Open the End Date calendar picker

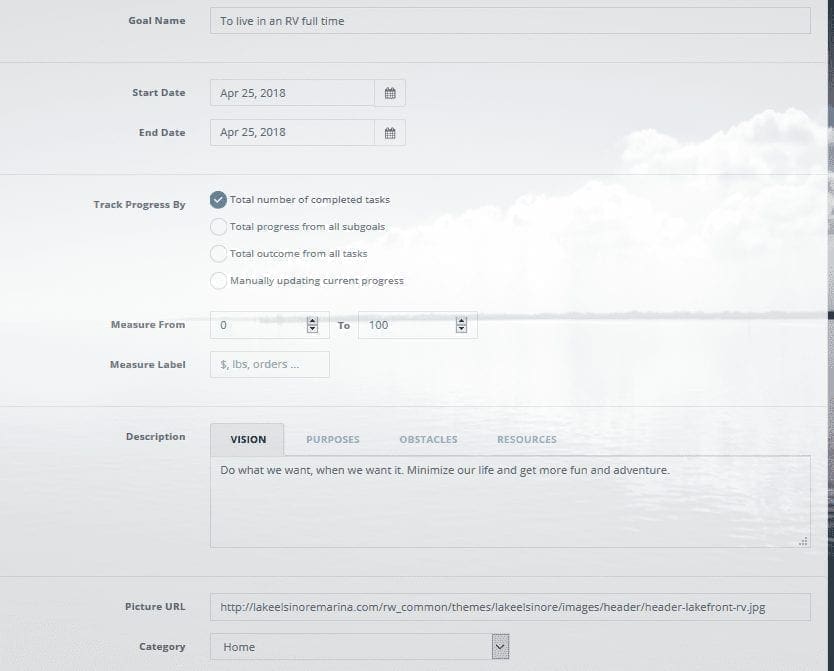click(x=390, y=133)
